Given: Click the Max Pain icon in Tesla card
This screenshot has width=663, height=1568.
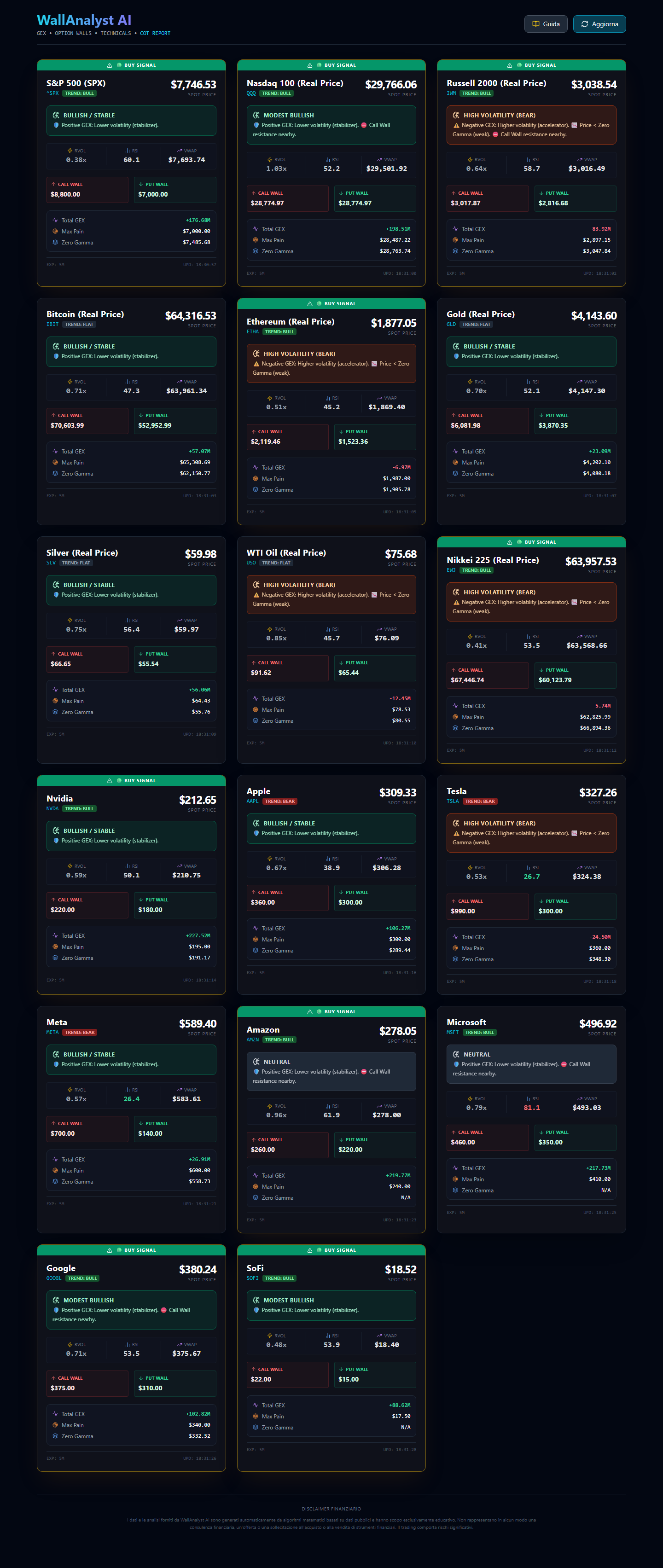Looking at the screenshot, I should point(455,948).
